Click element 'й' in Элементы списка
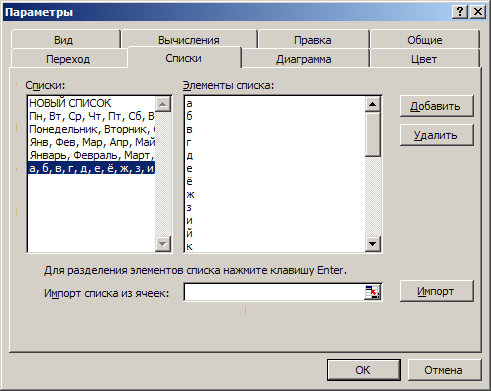491x391 pixels. 189,233
